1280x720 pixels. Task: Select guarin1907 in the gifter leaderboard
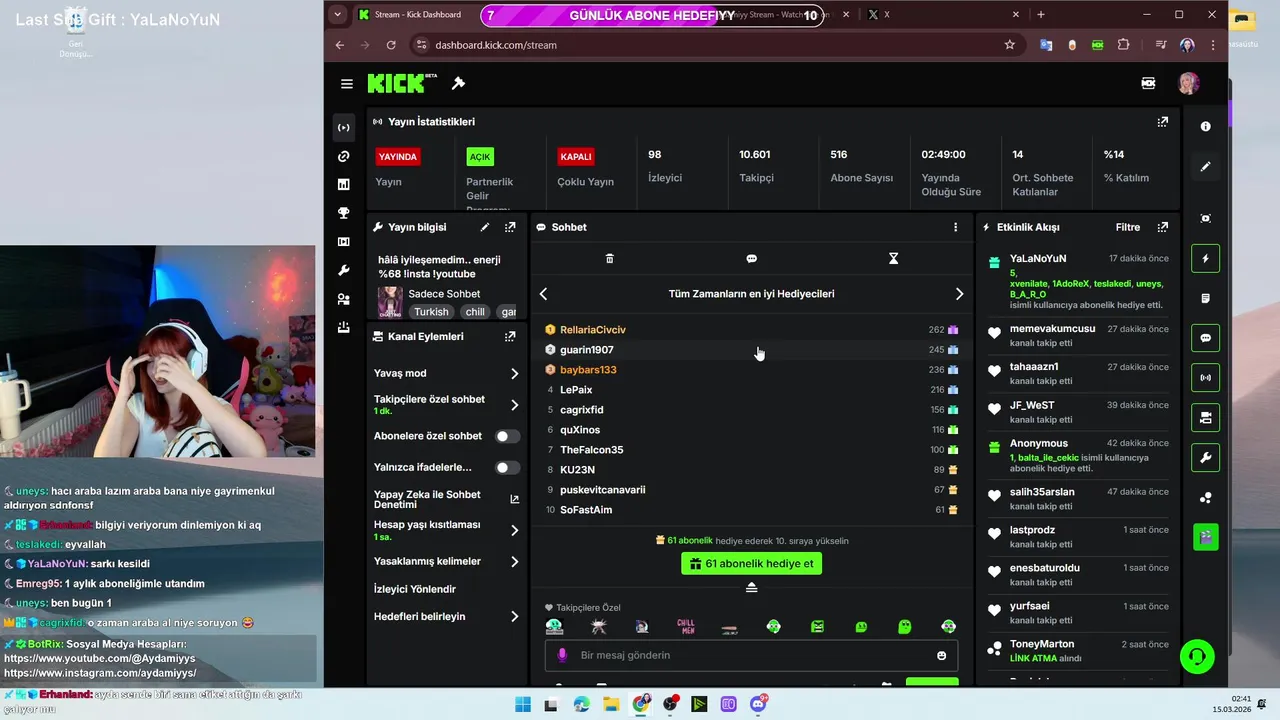587,349
